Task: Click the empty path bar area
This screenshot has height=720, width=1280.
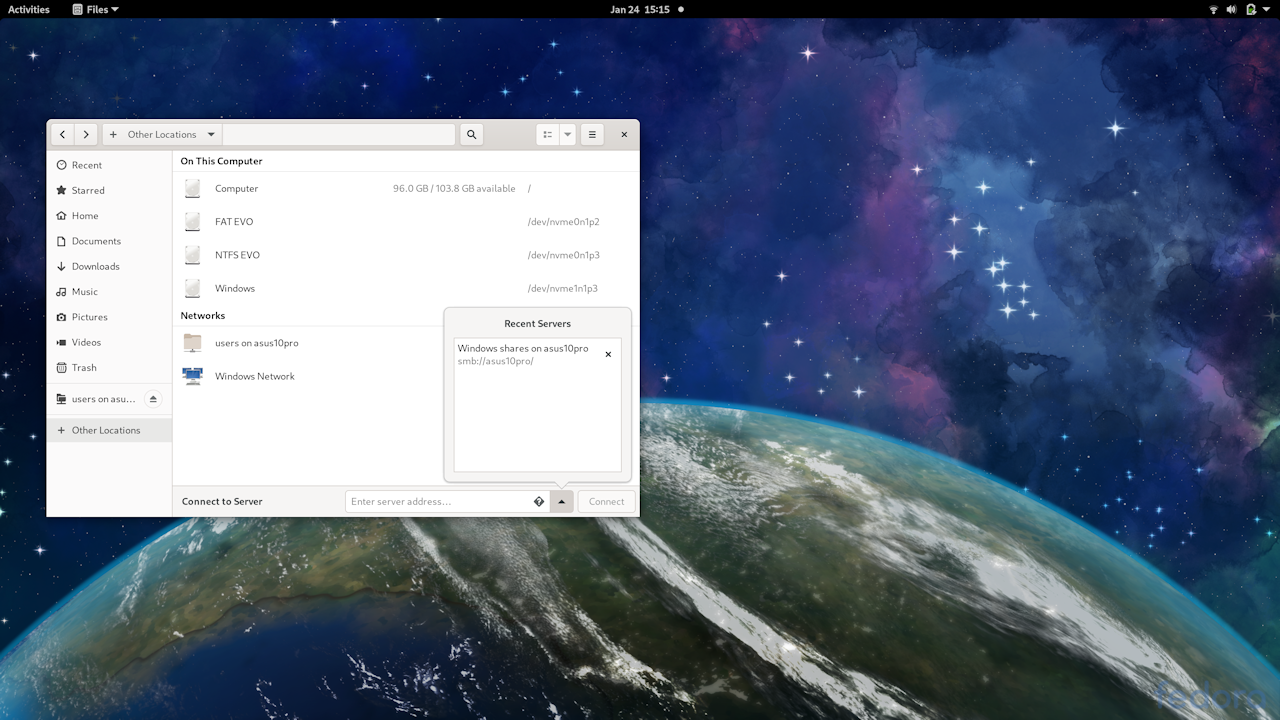Action: (x=339, y=134)
